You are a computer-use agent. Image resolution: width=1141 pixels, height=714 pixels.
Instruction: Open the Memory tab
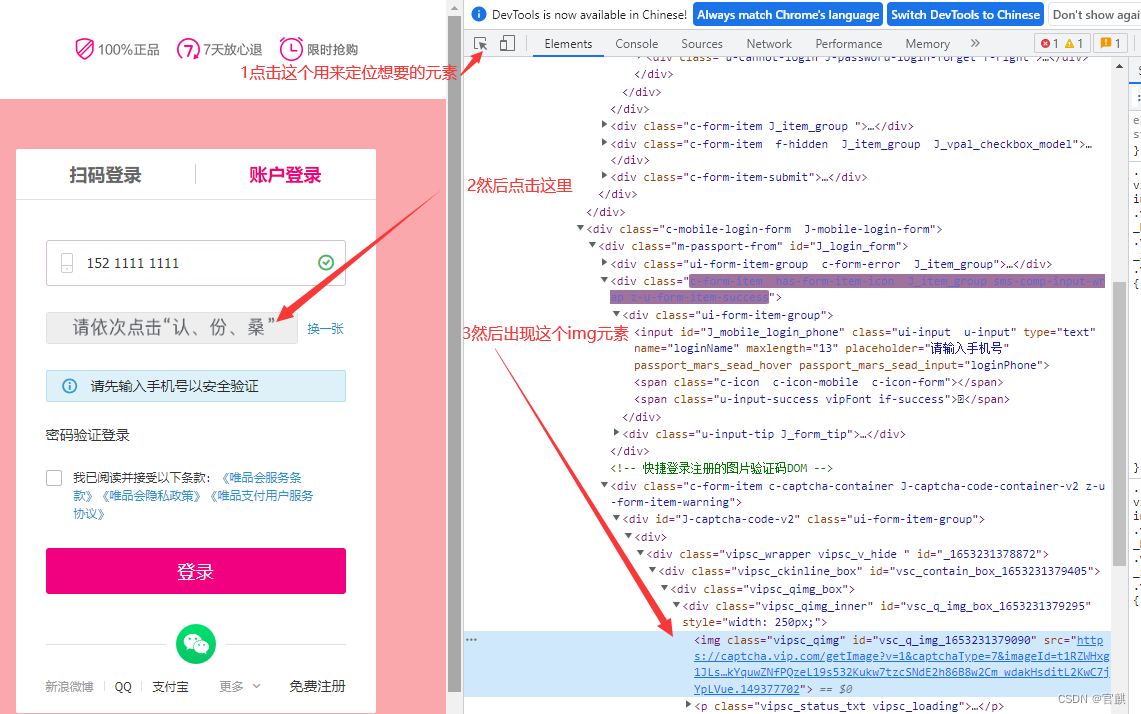(927, 44)
